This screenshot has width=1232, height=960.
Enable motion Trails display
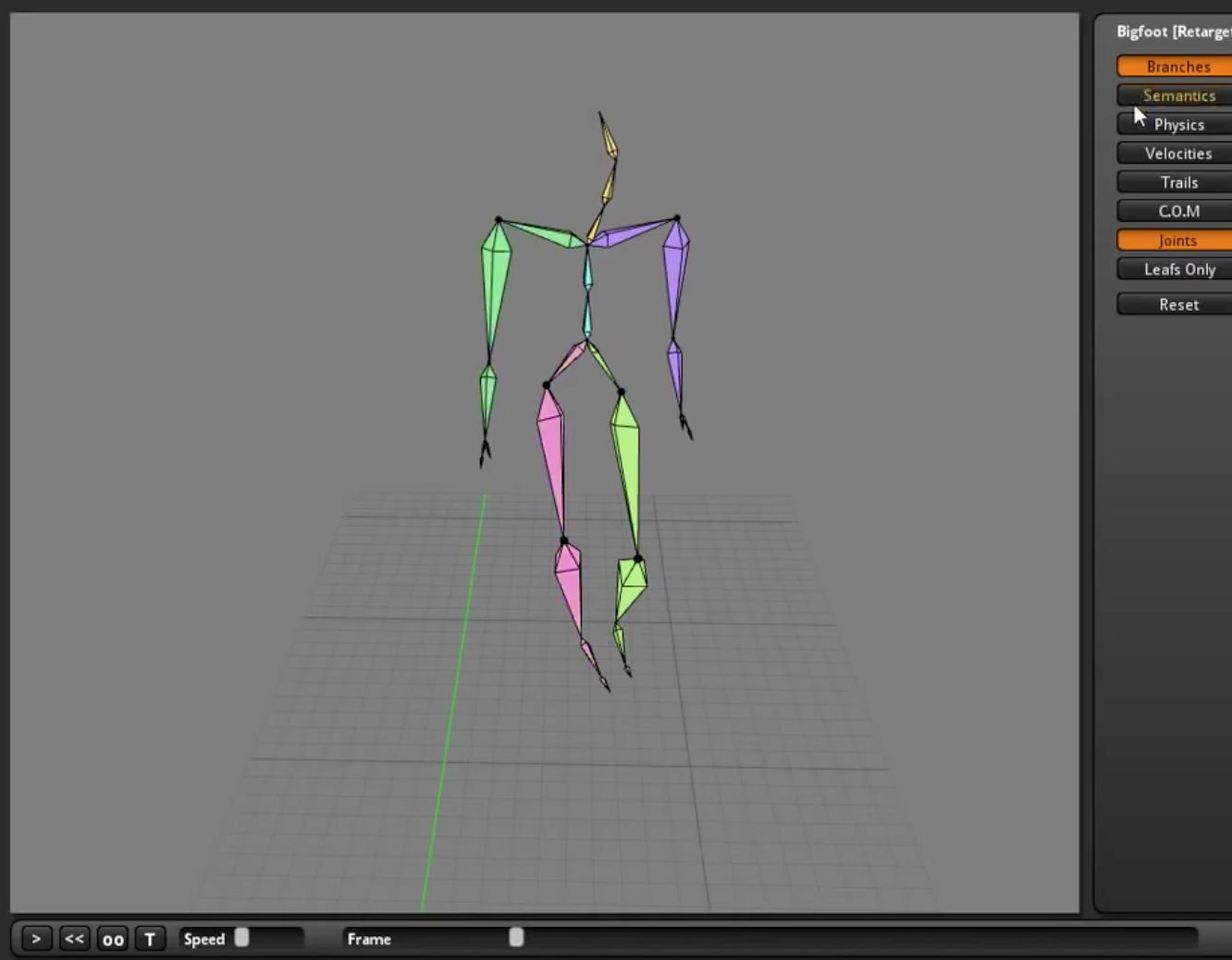[x=1177, y=182]
